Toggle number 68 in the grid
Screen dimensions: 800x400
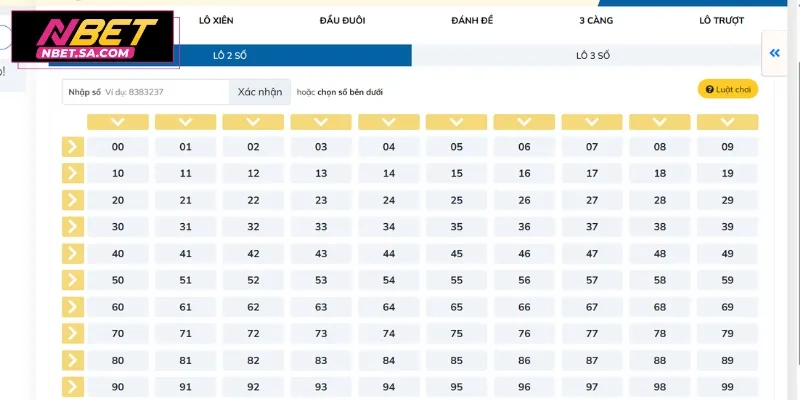660,307
